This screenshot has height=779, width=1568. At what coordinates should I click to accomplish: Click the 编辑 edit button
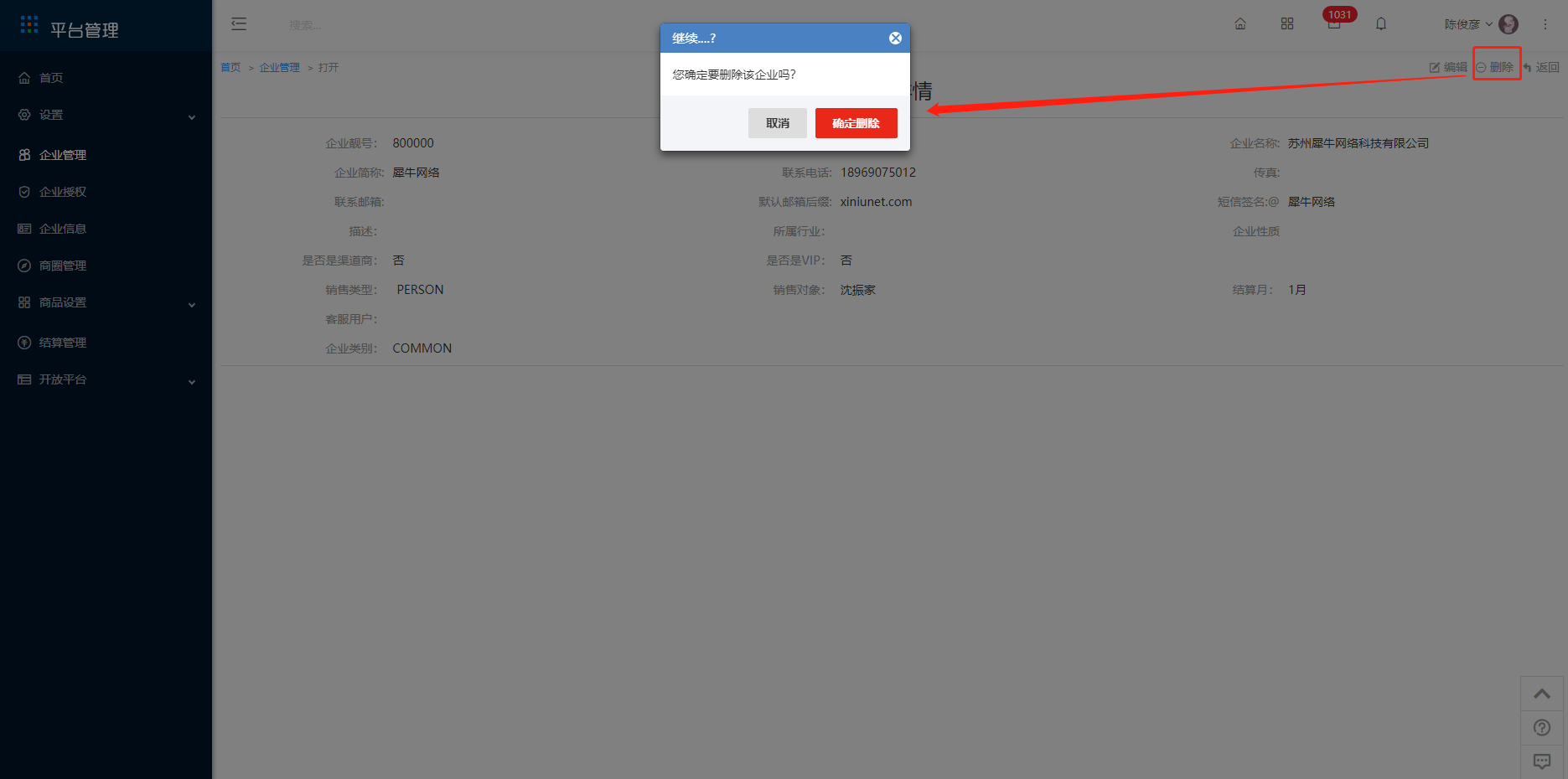pyautogui.click(x=1448, y=67)
